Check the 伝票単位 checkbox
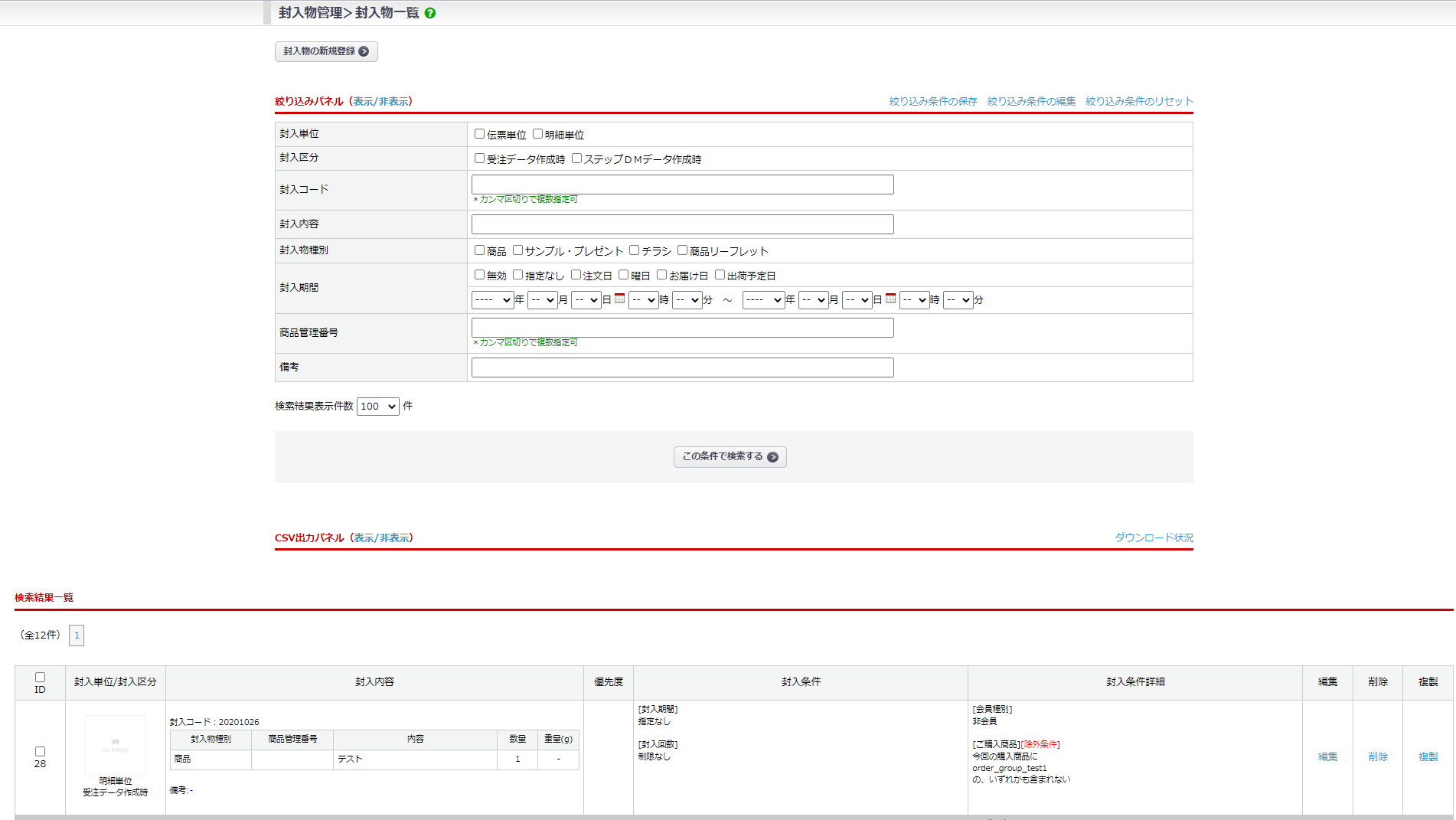1456x820 pixels. click(479, 134)
